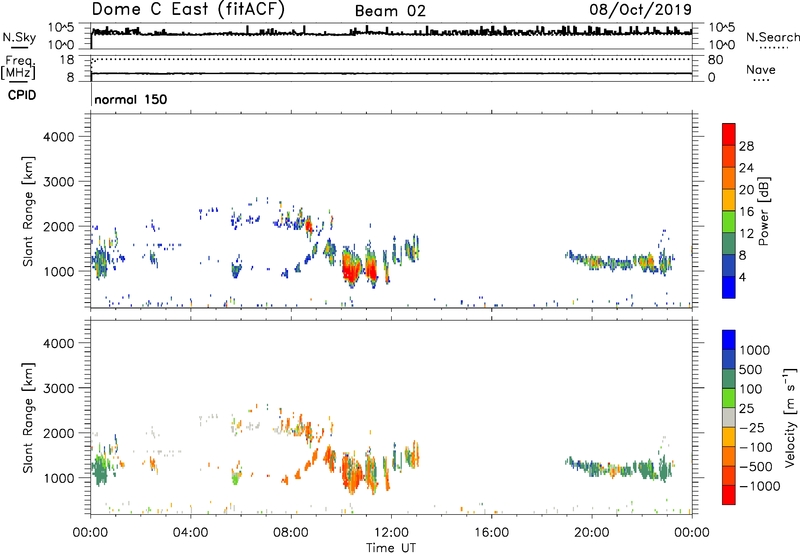Select the 'N.Search' legend label
The image size is (800, 554).
[772, 37]
